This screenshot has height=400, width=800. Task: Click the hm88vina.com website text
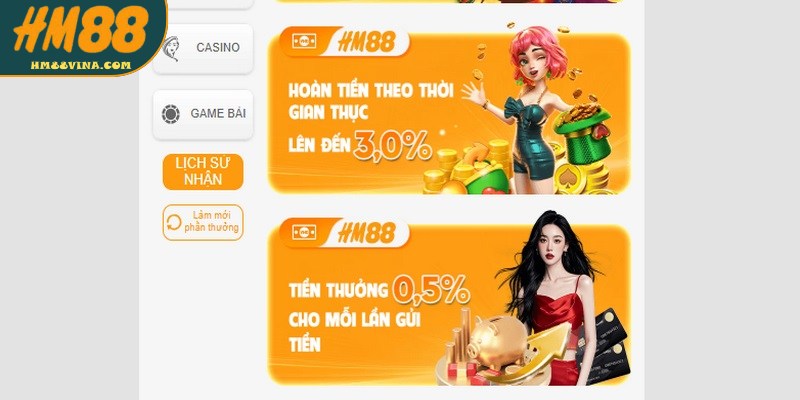[x=81, y=65]
